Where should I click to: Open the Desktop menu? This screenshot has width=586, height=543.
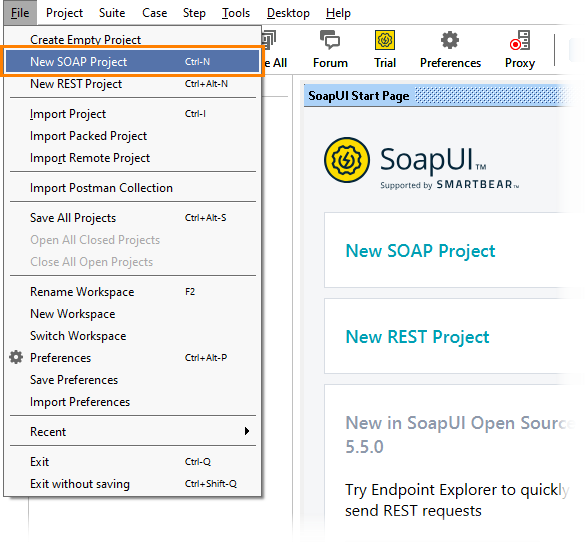click(x=288, y=13)
